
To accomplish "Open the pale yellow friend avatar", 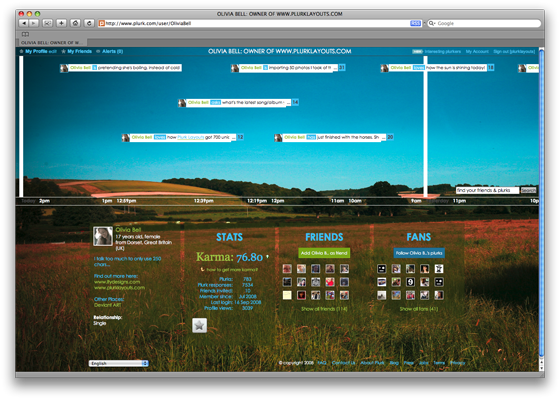I will [287, 295].
